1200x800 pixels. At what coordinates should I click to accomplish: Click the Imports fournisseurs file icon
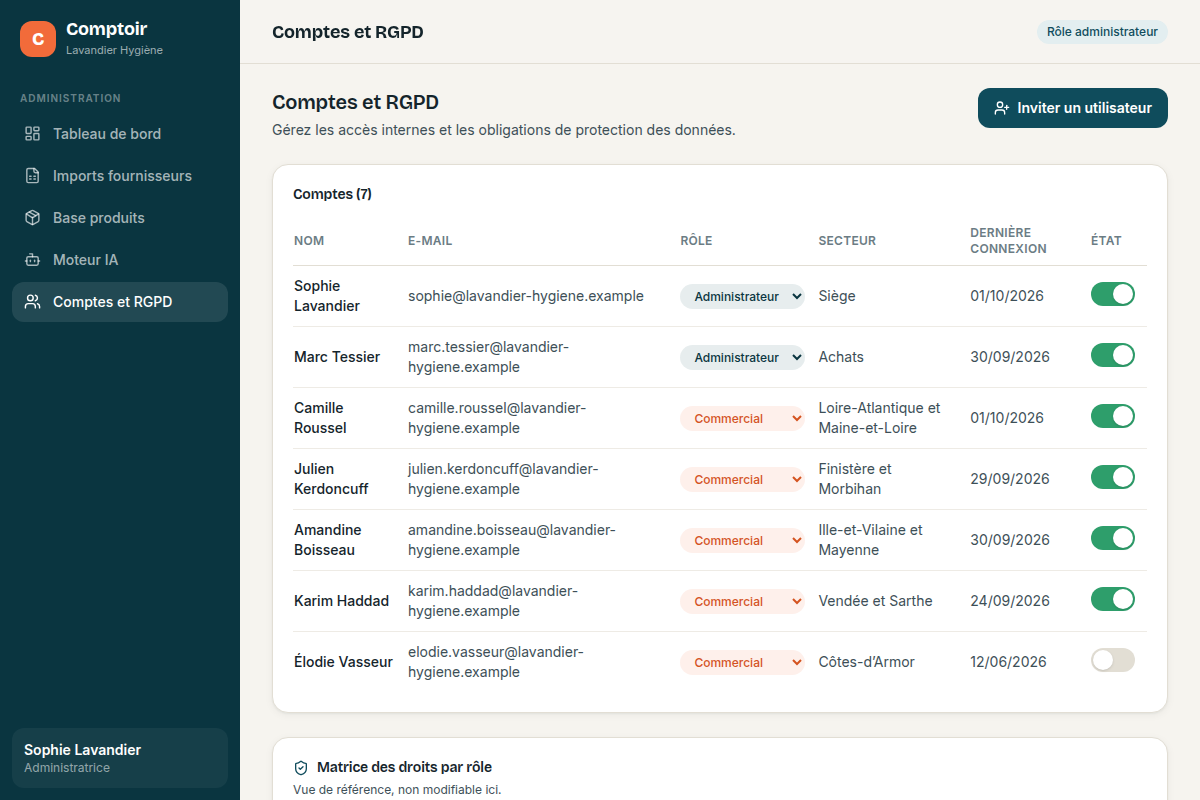pos(33,176)
